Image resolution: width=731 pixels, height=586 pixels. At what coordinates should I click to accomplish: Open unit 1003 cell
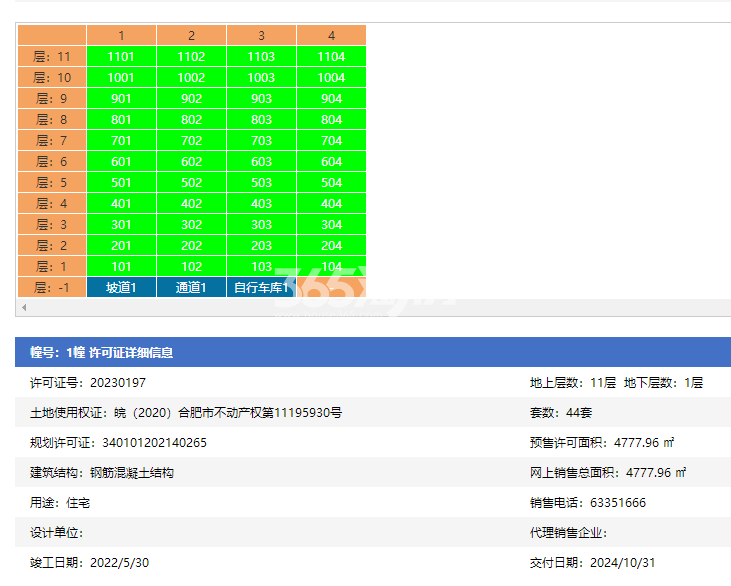tap(261, 77)
